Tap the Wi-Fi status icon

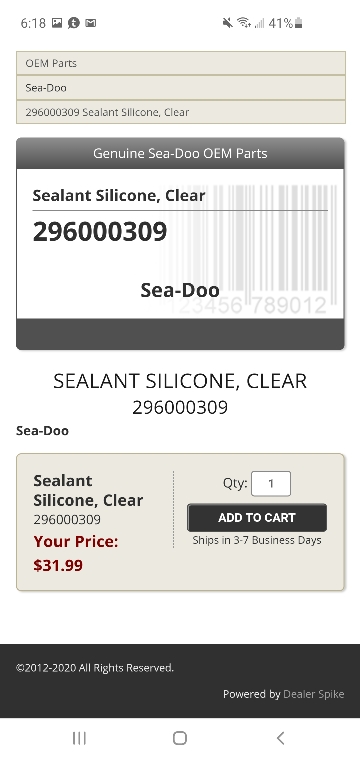click(x=244, y=22)
